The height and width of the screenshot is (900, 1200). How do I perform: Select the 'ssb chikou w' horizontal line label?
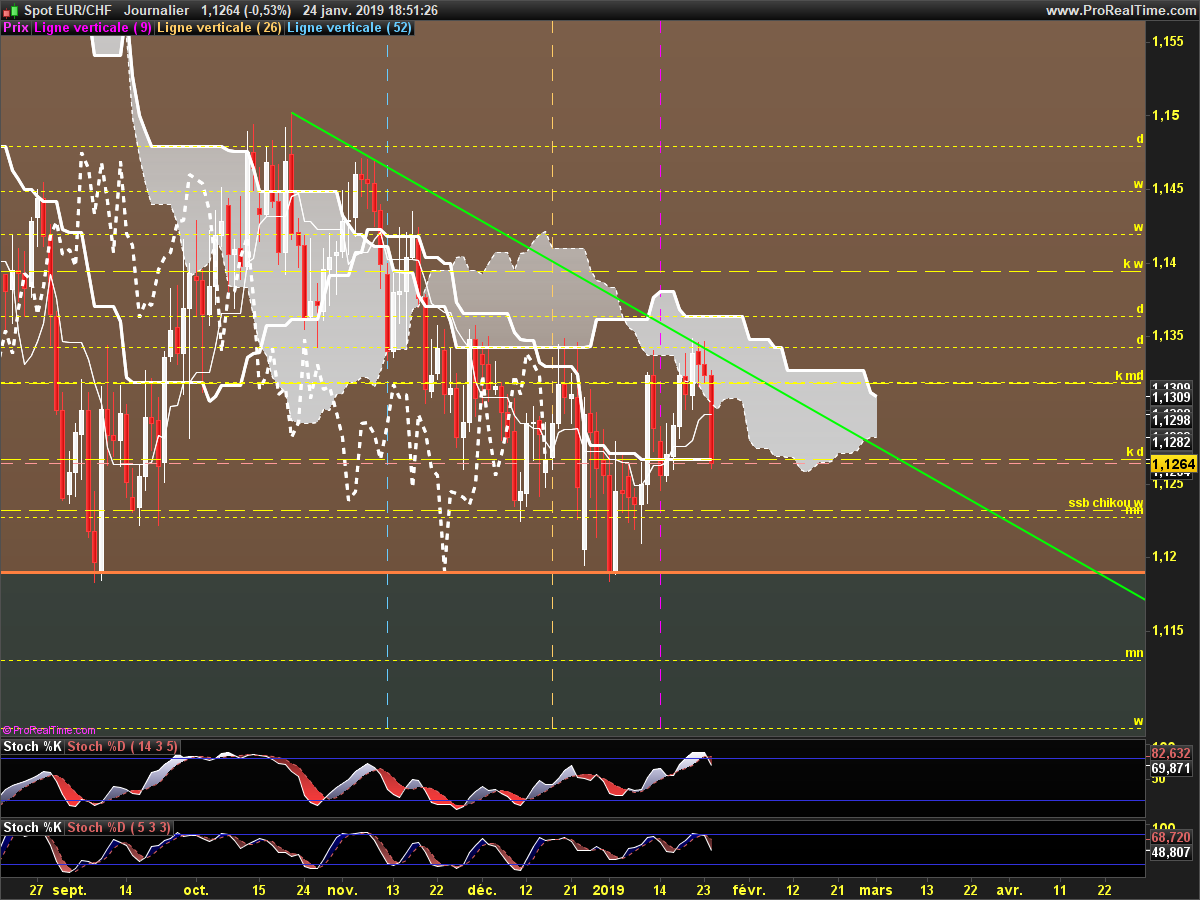pyautogui.click(x=1104, y=503)
